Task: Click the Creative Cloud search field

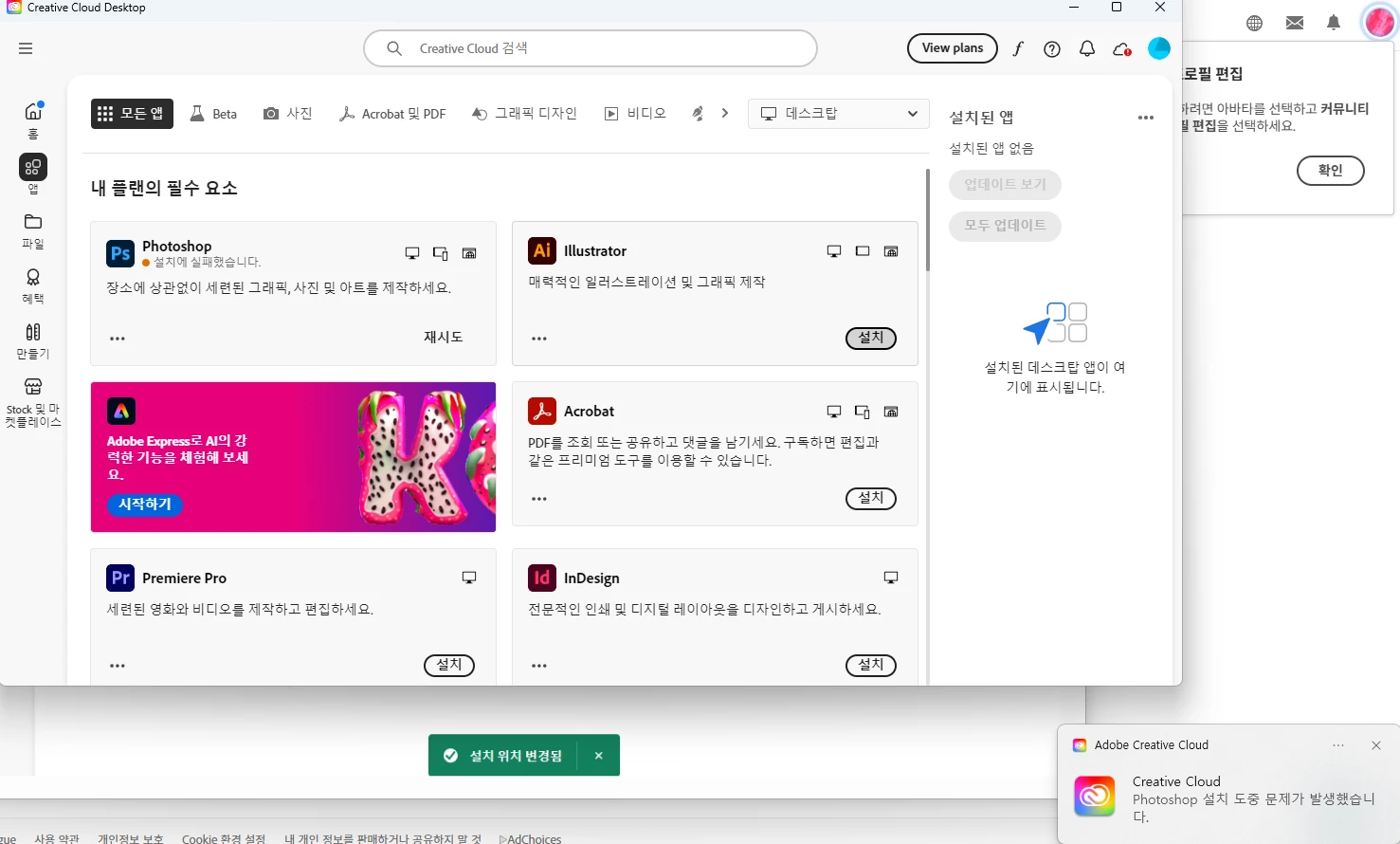Action: [591, 48]
